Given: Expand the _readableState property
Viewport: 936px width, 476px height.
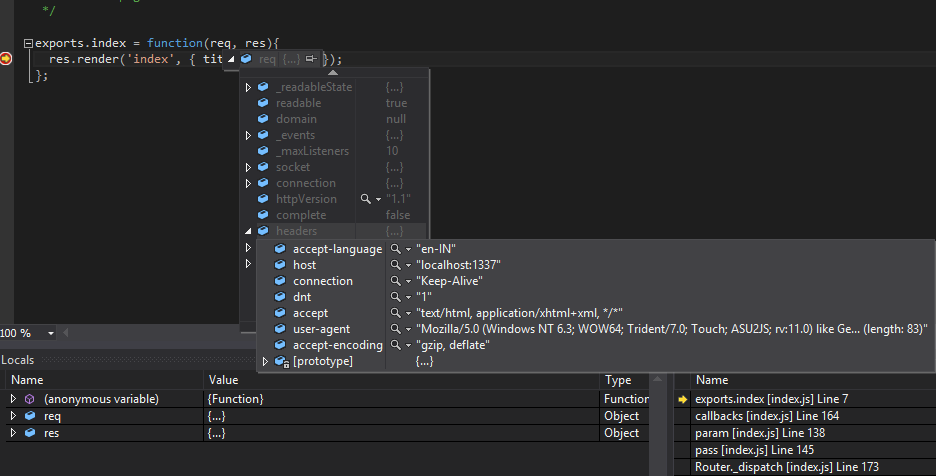Looking at the screenshot, I should [x=248, y=87].
